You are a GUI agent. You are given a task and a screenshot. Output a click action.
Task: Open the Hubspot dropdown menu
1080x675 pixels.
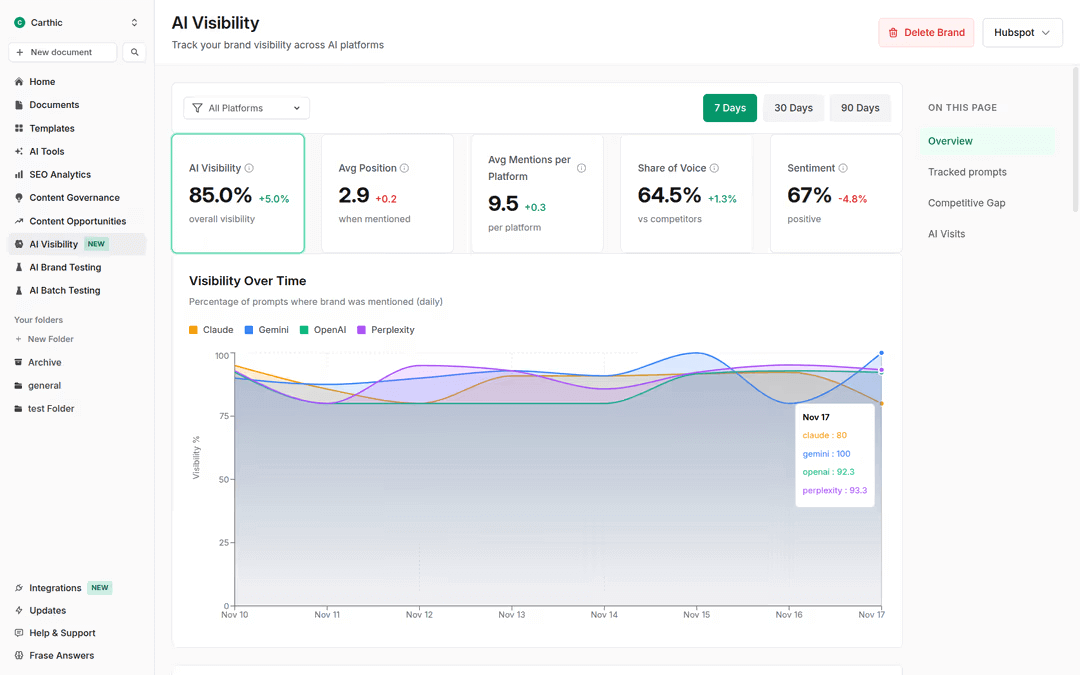point(1022,32)
